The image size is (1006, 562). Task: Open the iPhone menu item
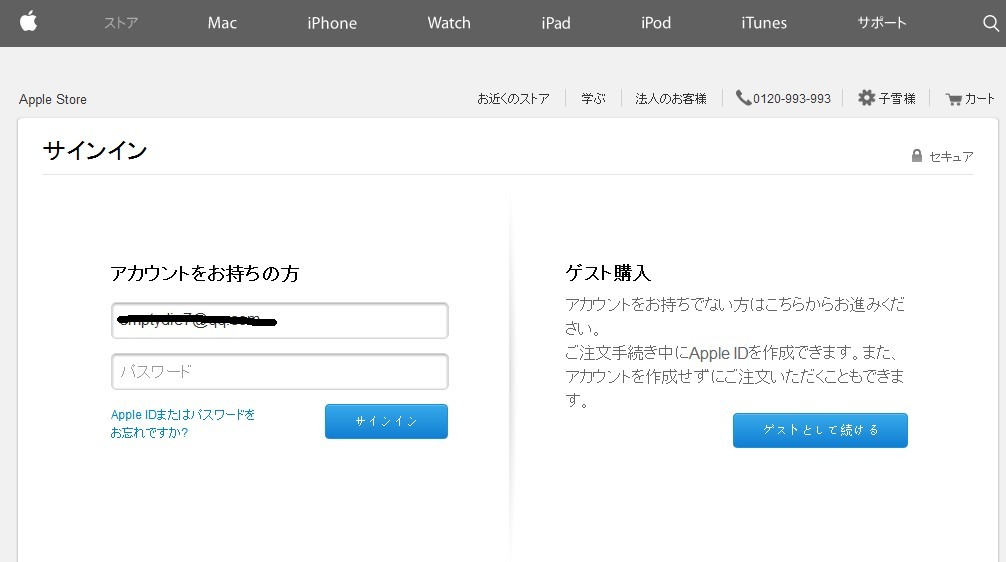(332, 23)
